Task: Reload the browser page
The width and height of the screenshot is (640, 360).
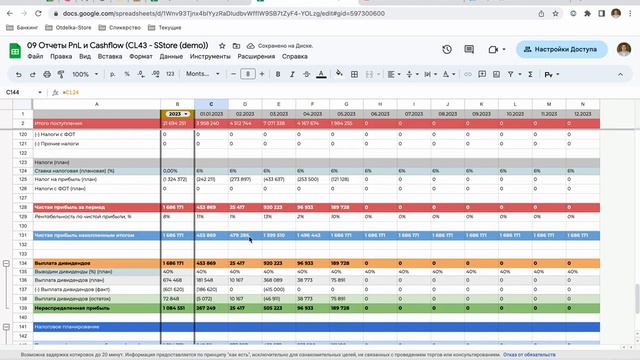Action: 38,13
